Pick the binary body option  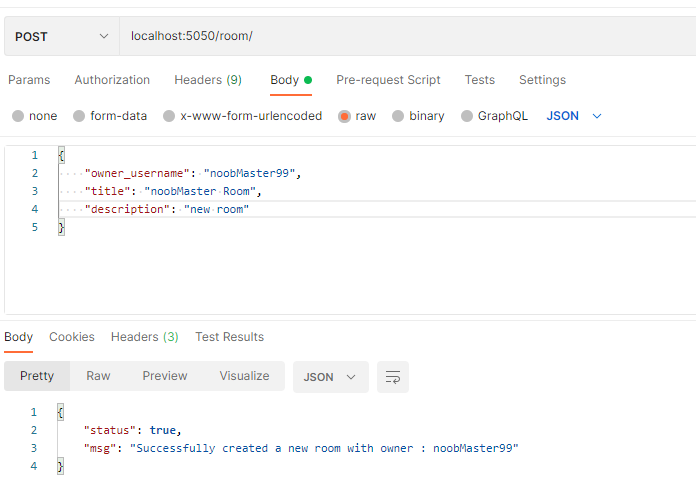(x=399, y=116)
